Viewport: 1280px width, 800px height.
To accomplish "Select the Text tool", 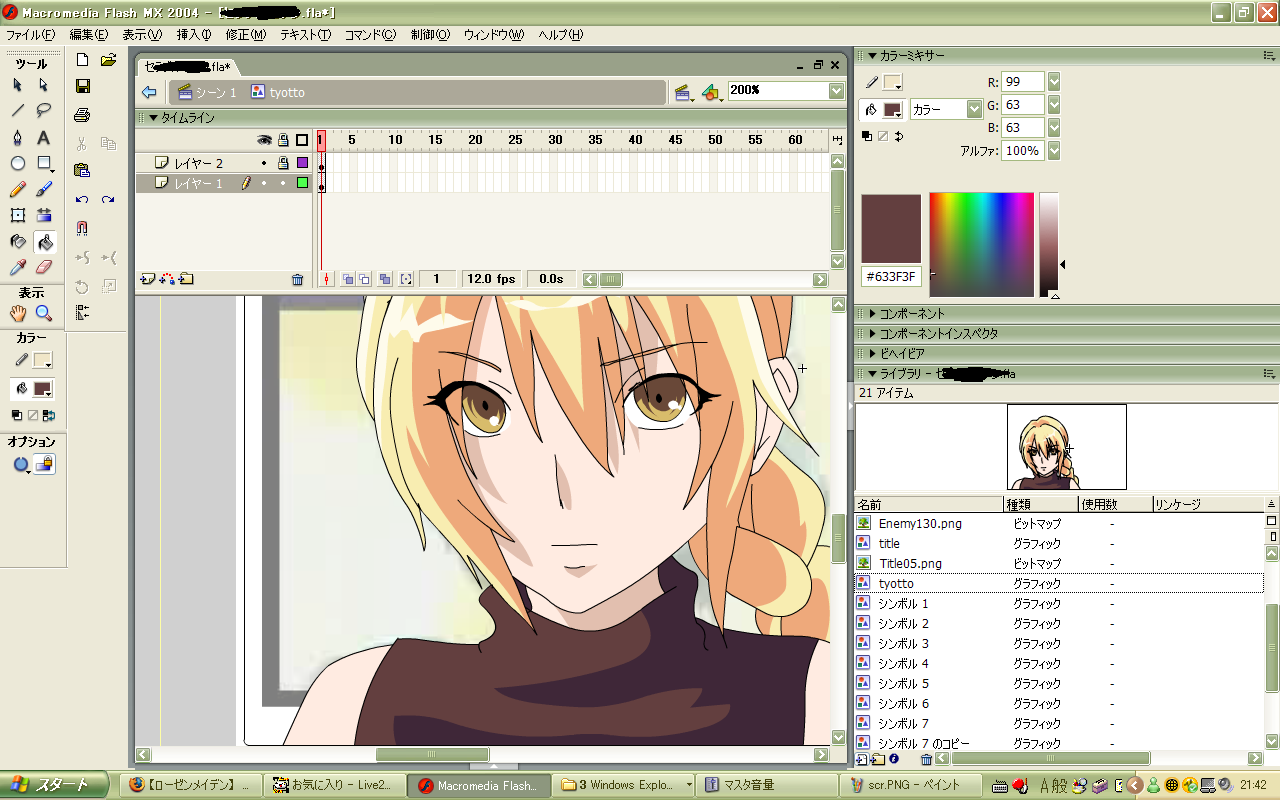I will [44, 137].
